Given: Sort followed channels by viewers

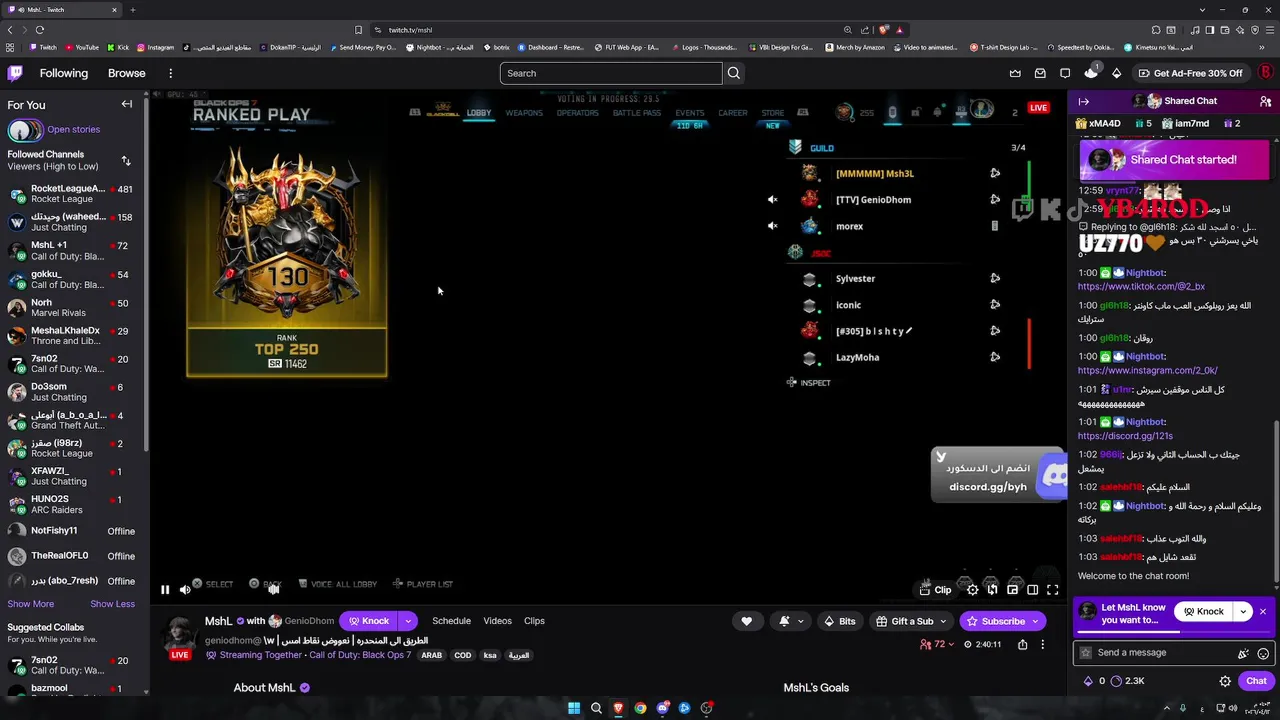Looking at the screenshot, I should click(126, 160).
